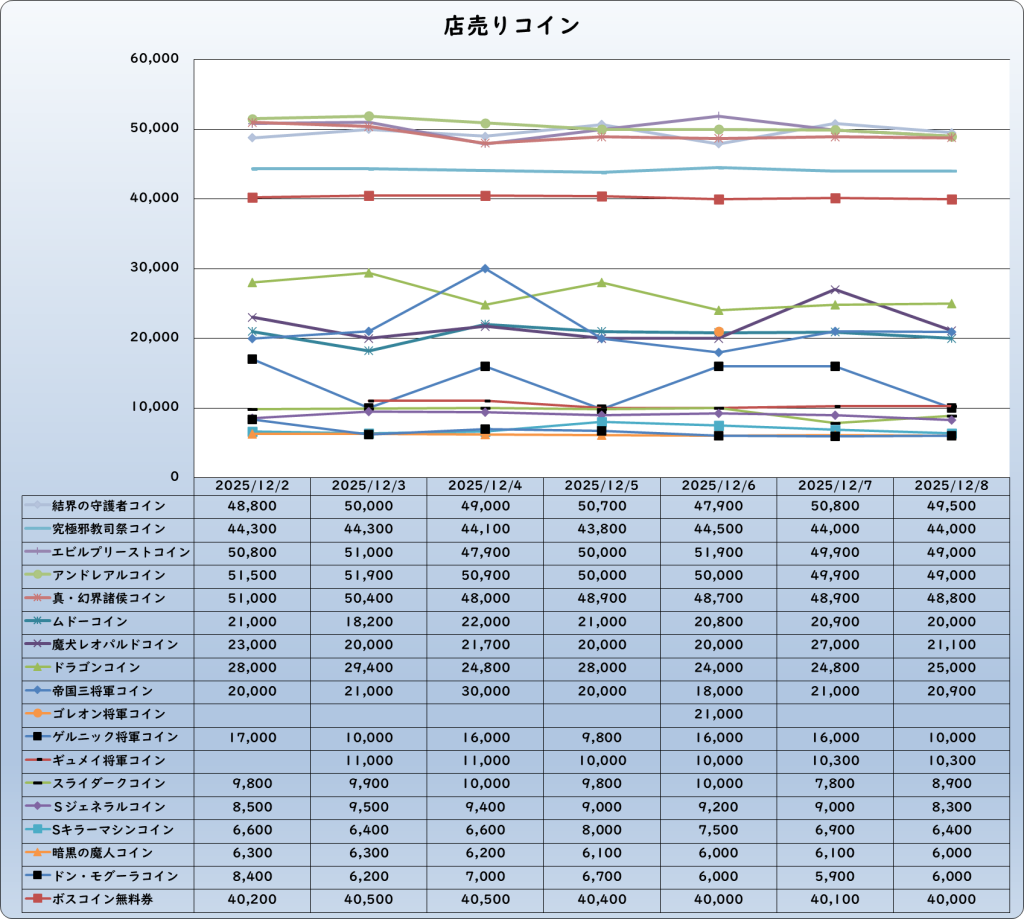Click the 21,000 cell in ゴレオン将軍コイン row
This screenshot has height=919, width=1024.
[x=719, y=714]
